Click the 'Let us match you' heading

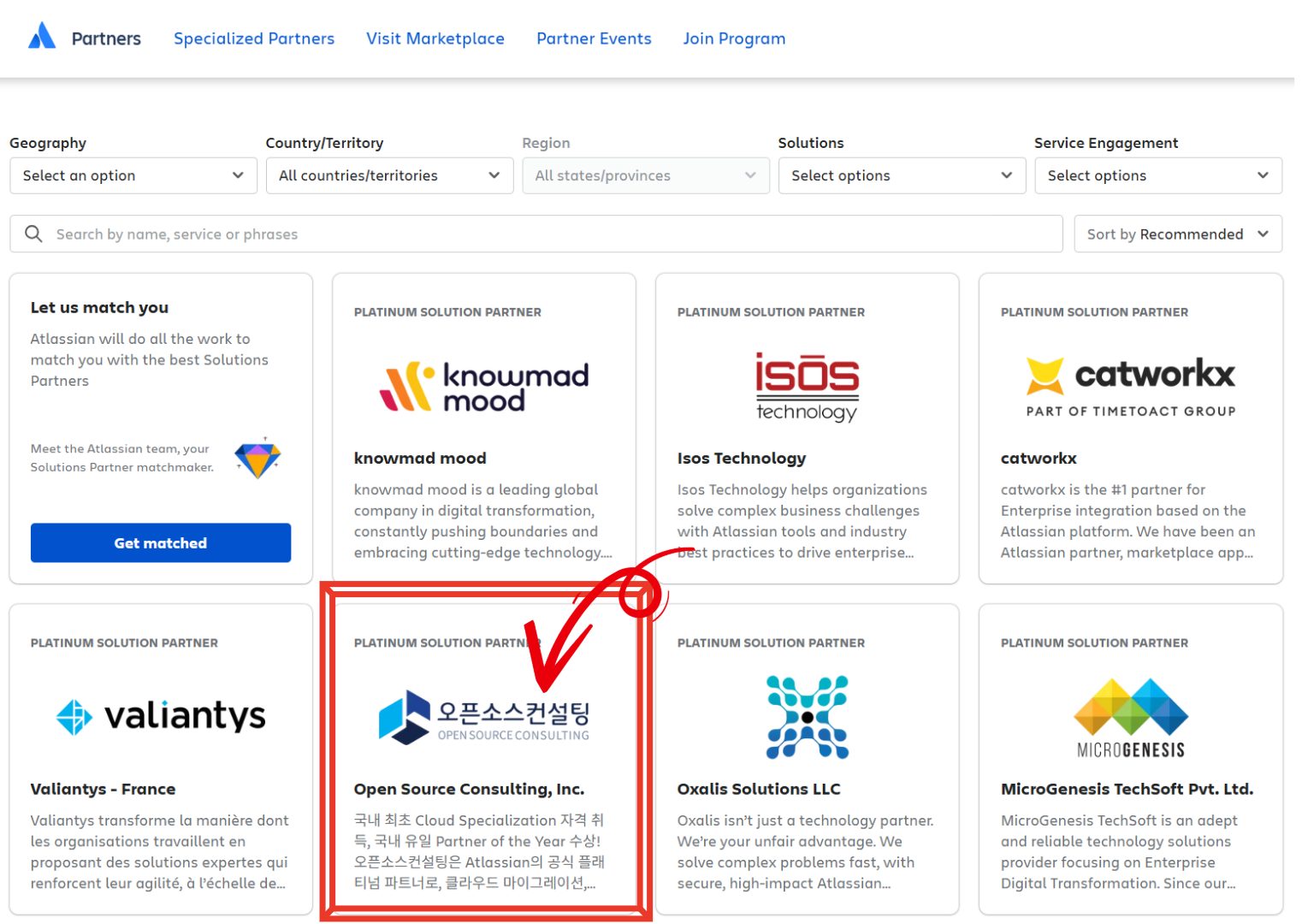[99, 307]
